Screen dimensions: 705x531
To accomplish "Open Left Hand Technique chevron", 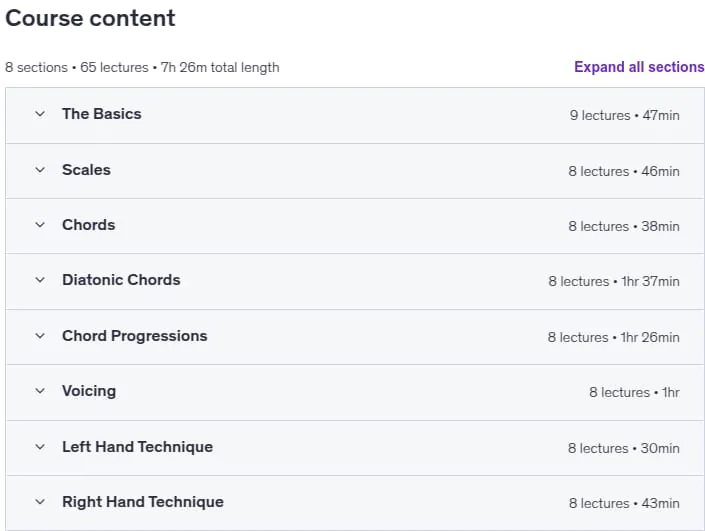I will pos(40,447).
